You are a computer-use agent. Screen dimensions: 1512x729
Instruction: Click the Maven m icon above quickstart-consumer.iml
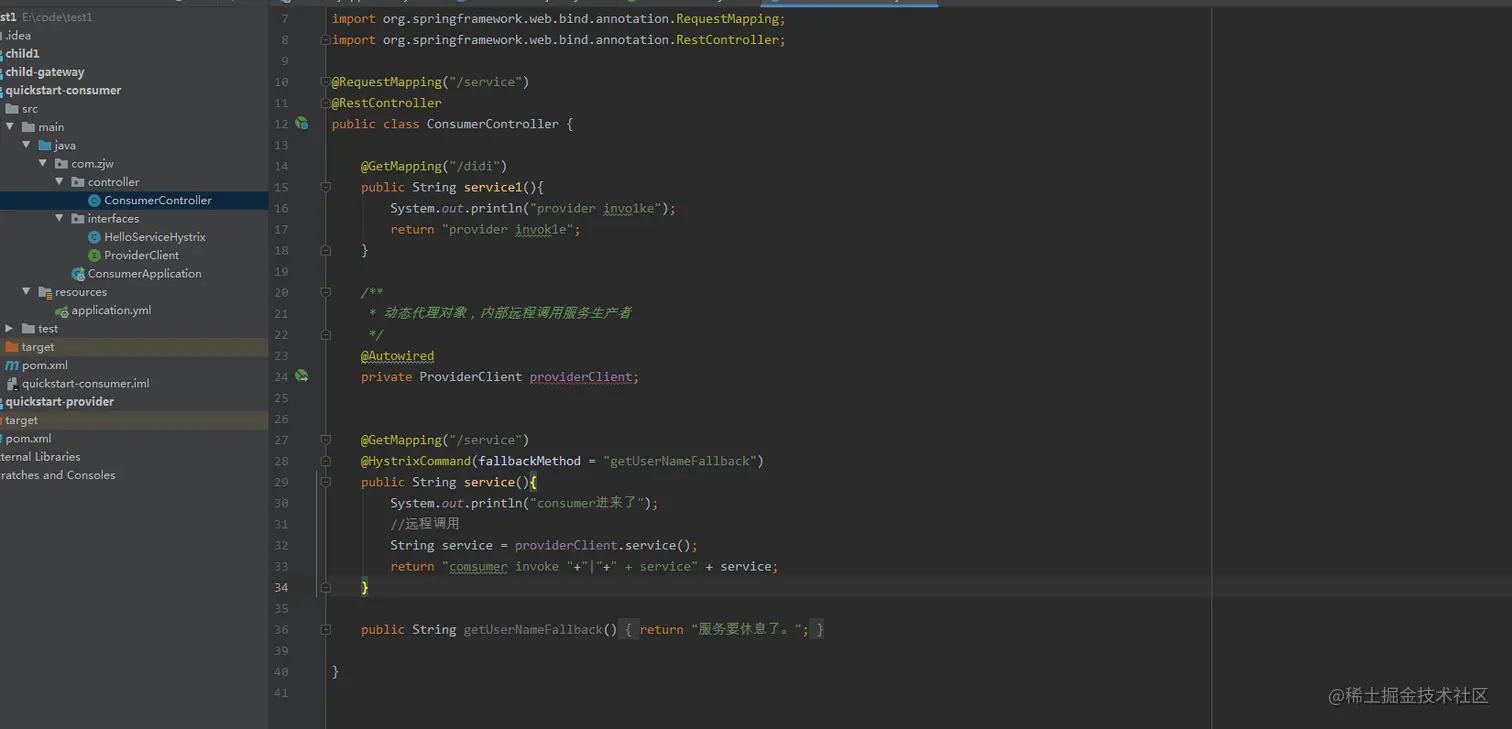tap(12, 365)
